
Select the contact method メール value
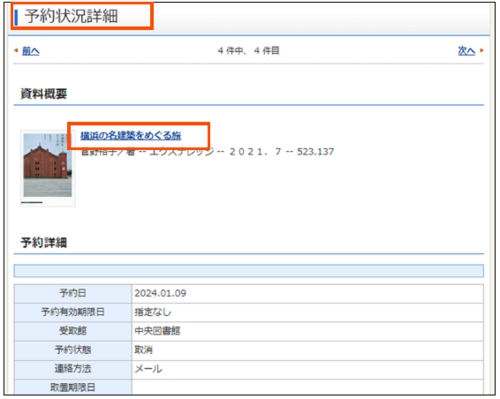coord(148,369)
